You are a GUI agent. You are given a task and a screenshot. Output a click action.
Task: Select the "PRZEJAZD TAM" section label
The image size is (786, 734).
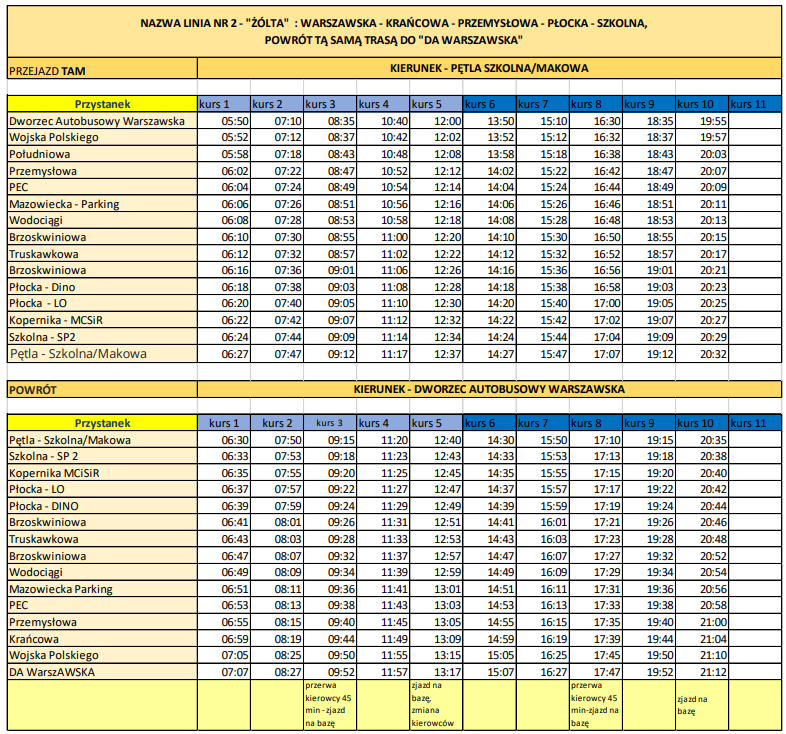tap(47, 71)
